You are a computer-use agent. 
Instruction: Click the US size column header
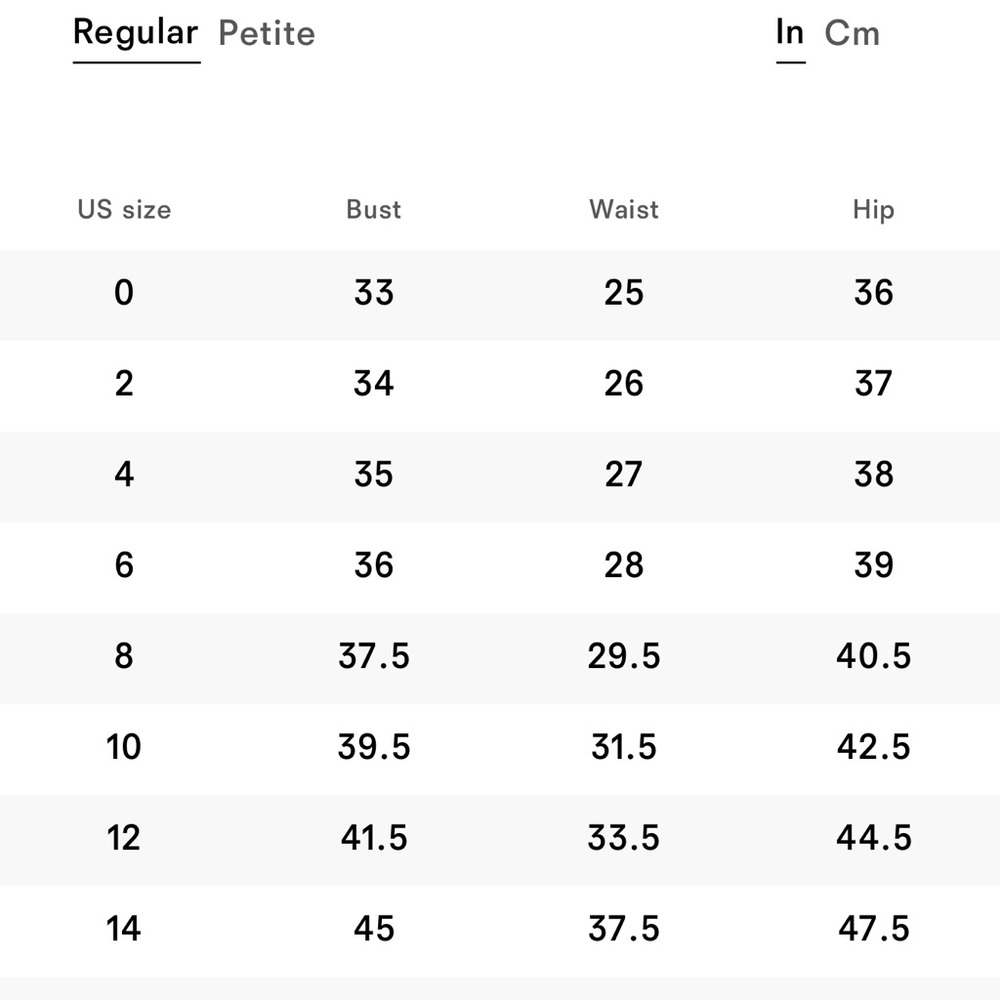click(124, 210)
